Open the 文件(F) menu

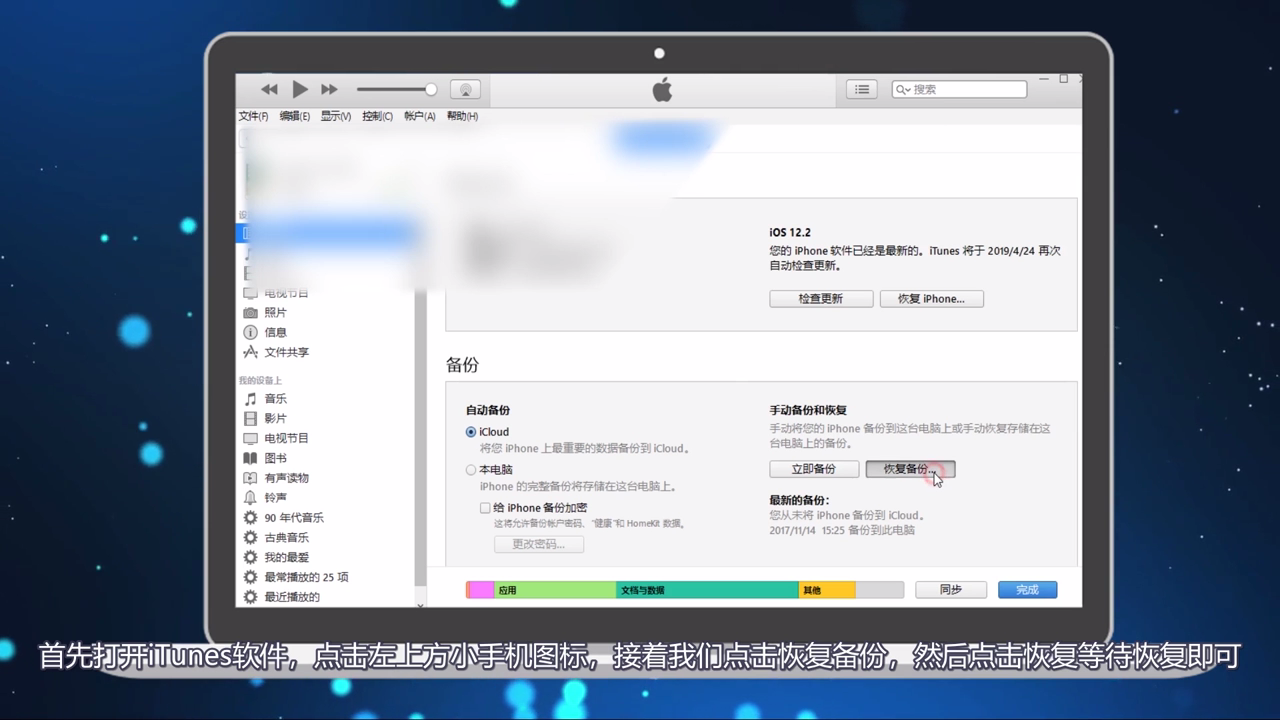[253, 116]
